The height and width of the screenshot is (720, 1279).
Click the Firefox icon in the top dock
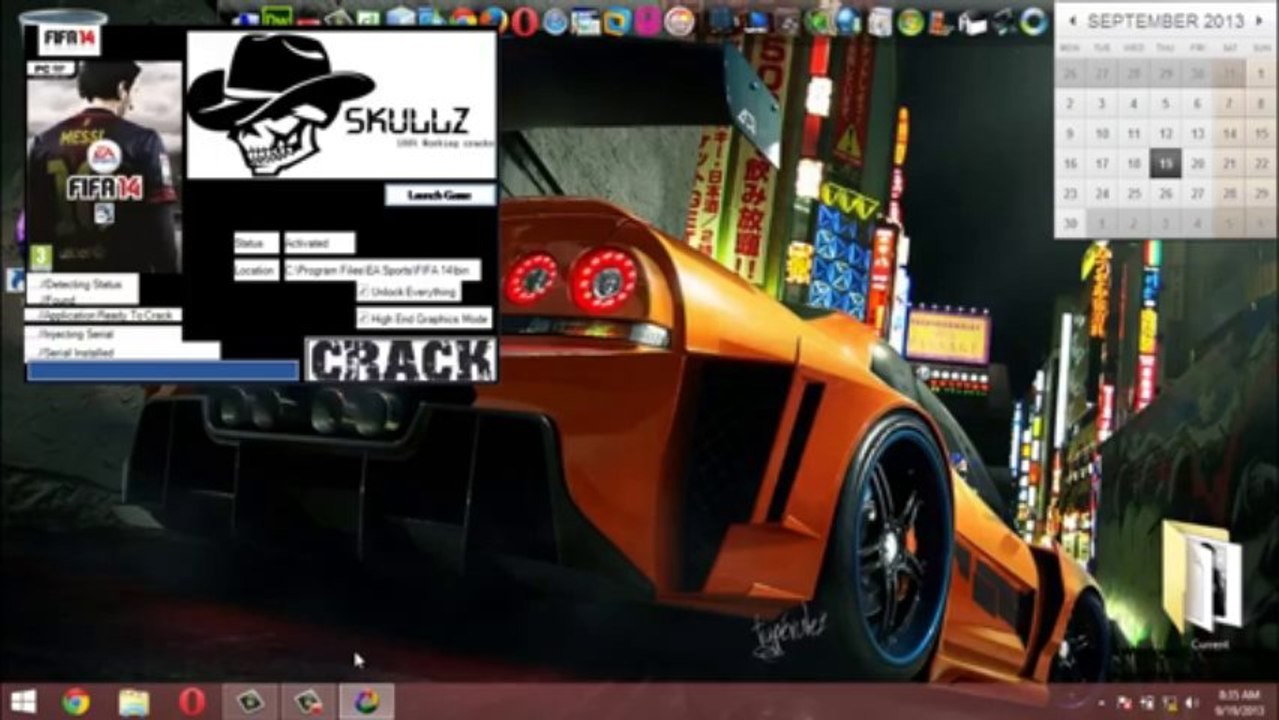[x=493, y=19]
